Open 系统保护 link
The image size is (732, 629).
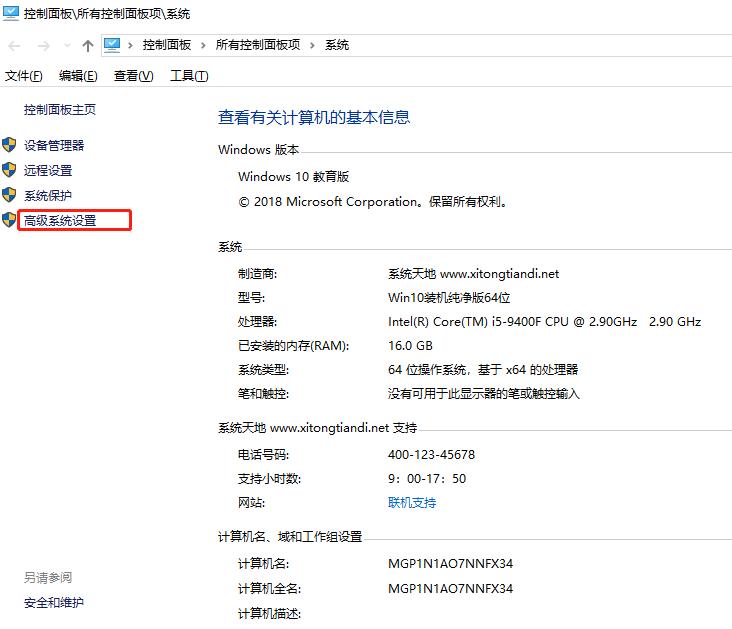click(48, 195)
